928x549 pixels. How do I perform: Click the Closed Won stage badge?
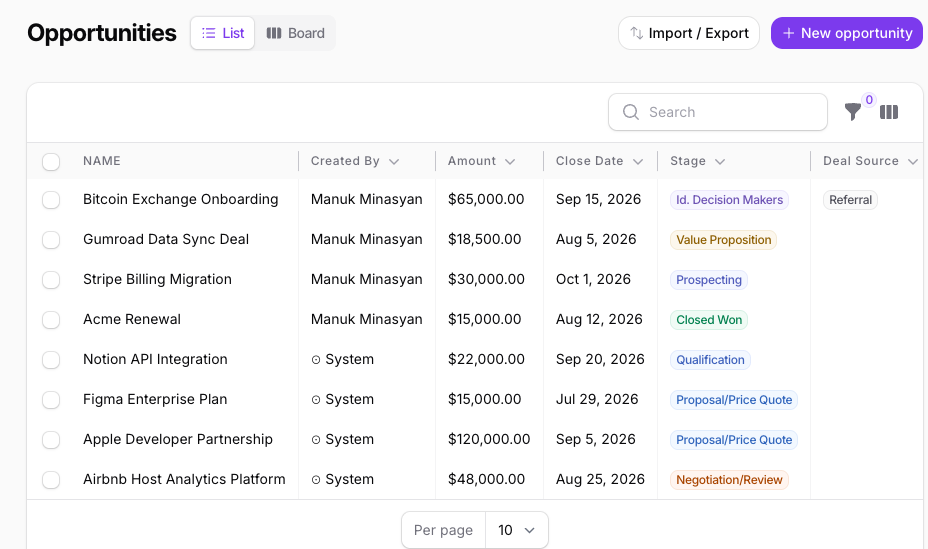click(x=709, y=320)
